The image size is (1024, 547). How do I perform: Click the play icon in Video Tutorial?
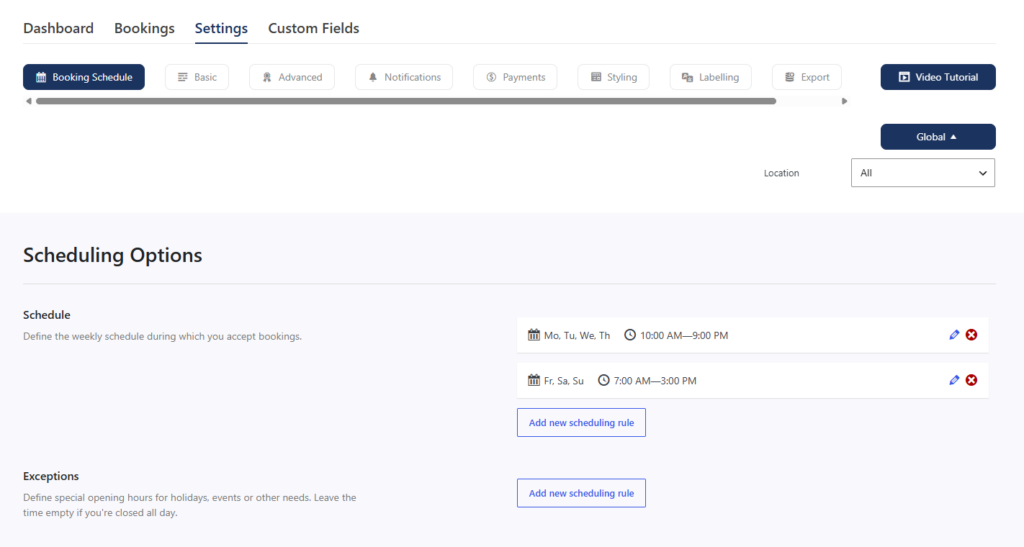pos(904,77)
